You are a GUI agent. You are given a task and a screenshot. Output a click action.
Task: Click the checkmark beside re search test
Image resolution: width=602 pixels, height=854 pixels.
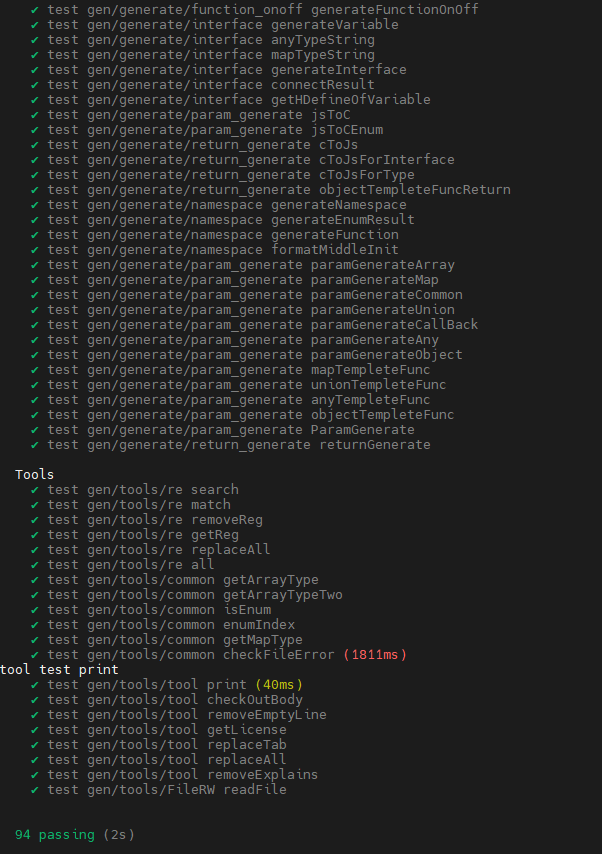(34, 490)
